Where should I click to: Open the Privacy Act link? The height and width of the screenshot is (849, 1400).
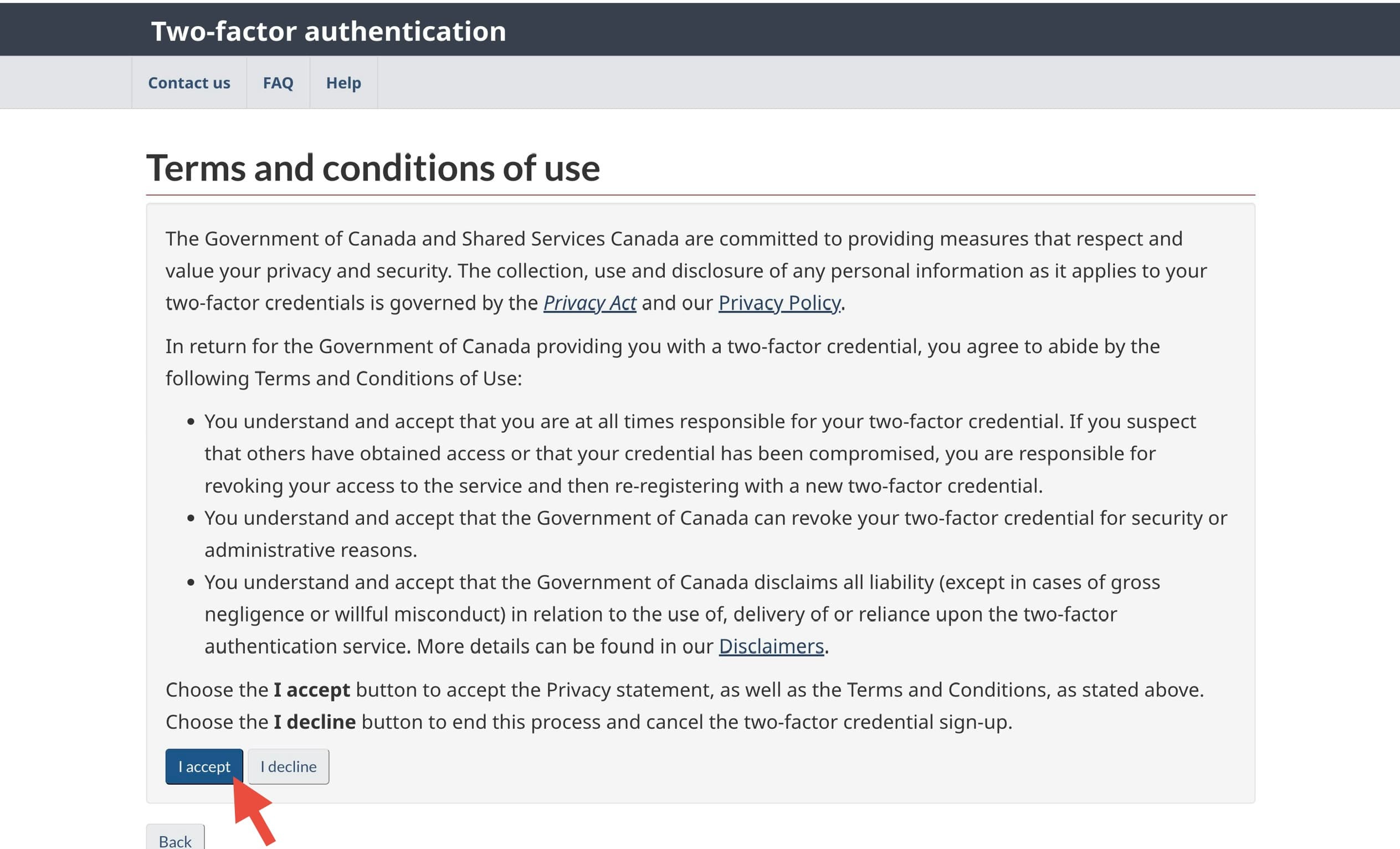(589, 303)
